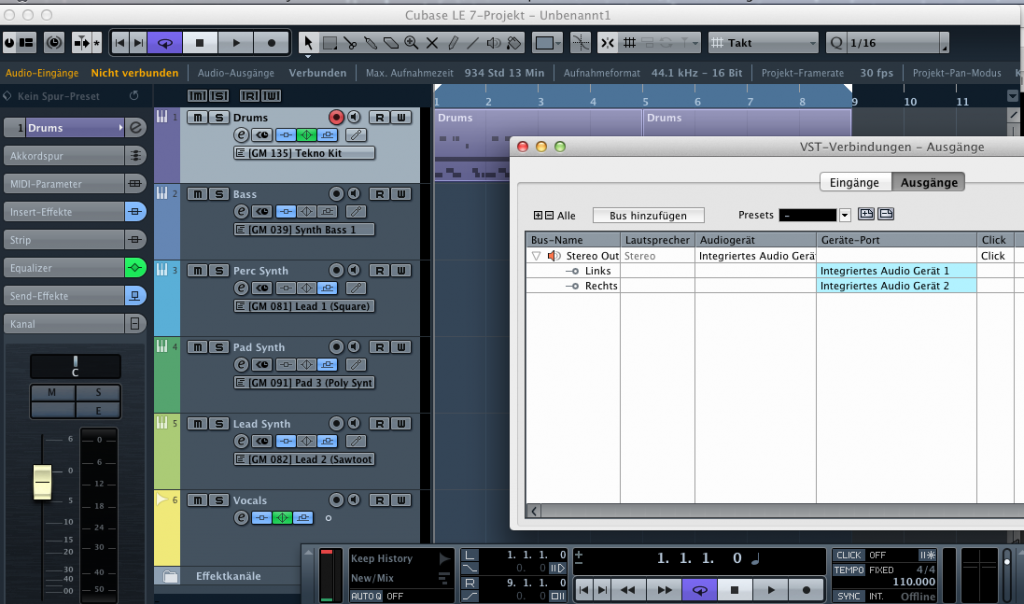This screenshot has height=604, width=1024.
Task: Fast forward using the transport panel
Action: click(x=664, y=590)
